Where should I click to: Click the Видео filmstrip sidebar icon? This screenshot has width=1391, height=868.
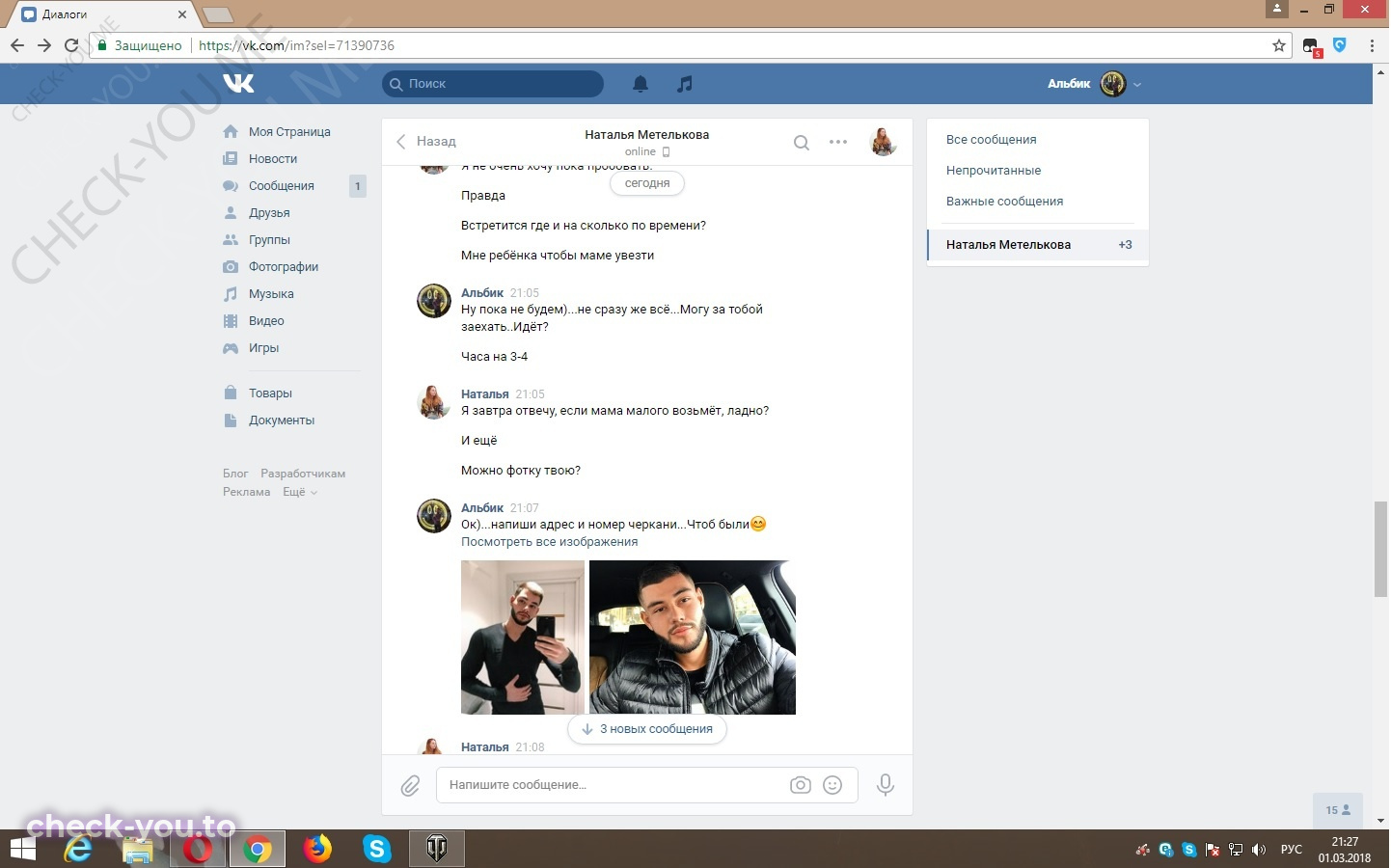[x=231, y=320]
